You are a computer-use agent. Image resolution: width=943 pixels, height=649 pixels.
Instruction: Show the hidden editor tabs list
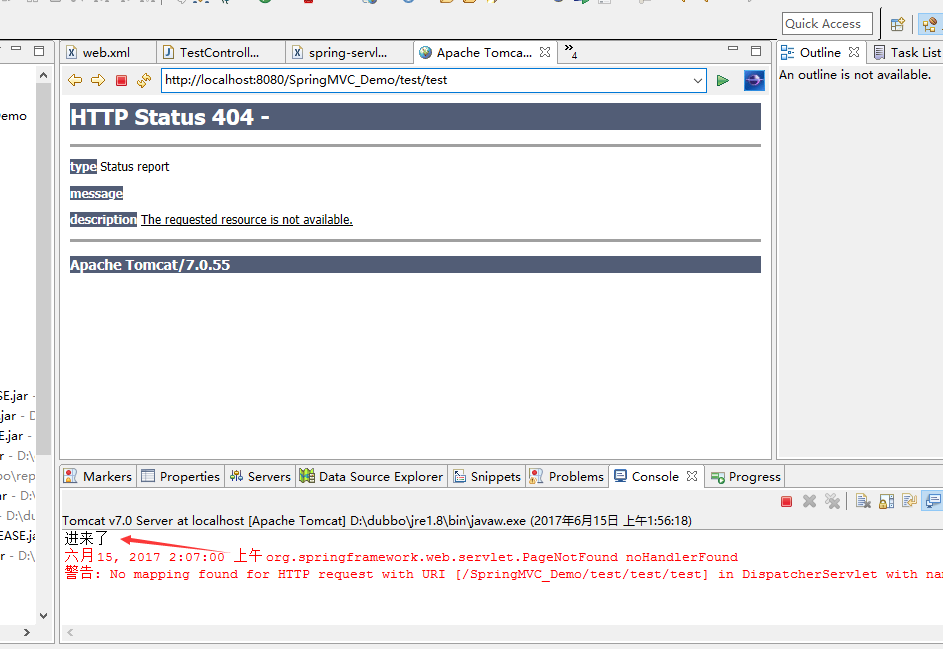[x=570, y=52]
